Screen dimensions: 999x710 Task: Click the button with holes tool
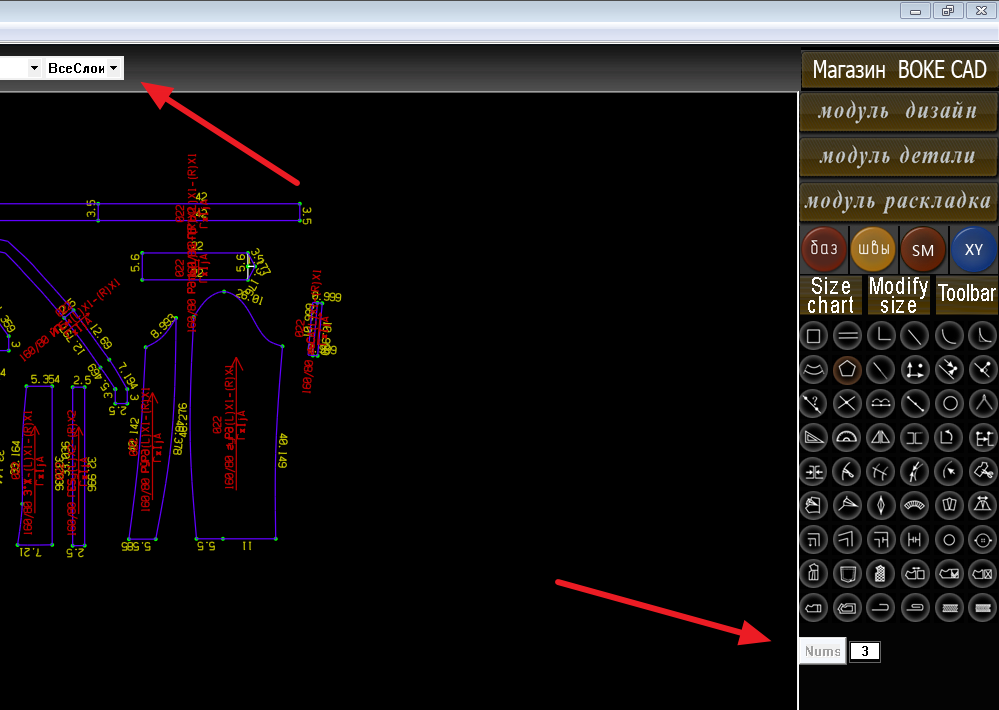coord(983,540)
